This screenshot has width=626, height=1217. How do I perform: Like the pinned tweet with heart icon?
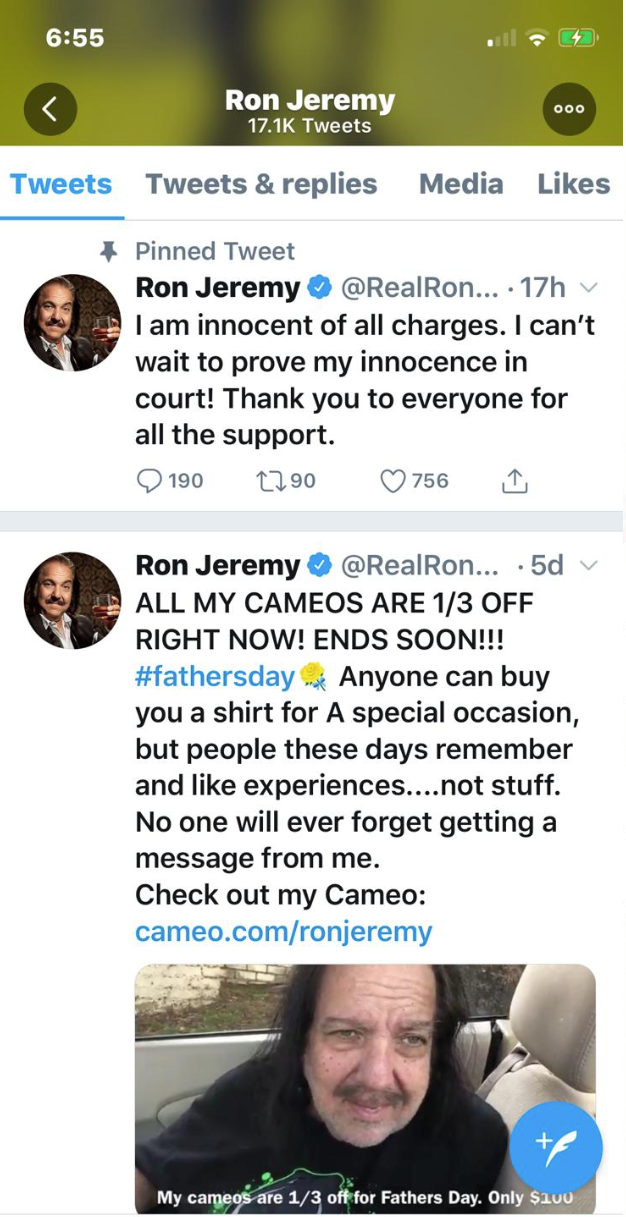pos(393,481)
